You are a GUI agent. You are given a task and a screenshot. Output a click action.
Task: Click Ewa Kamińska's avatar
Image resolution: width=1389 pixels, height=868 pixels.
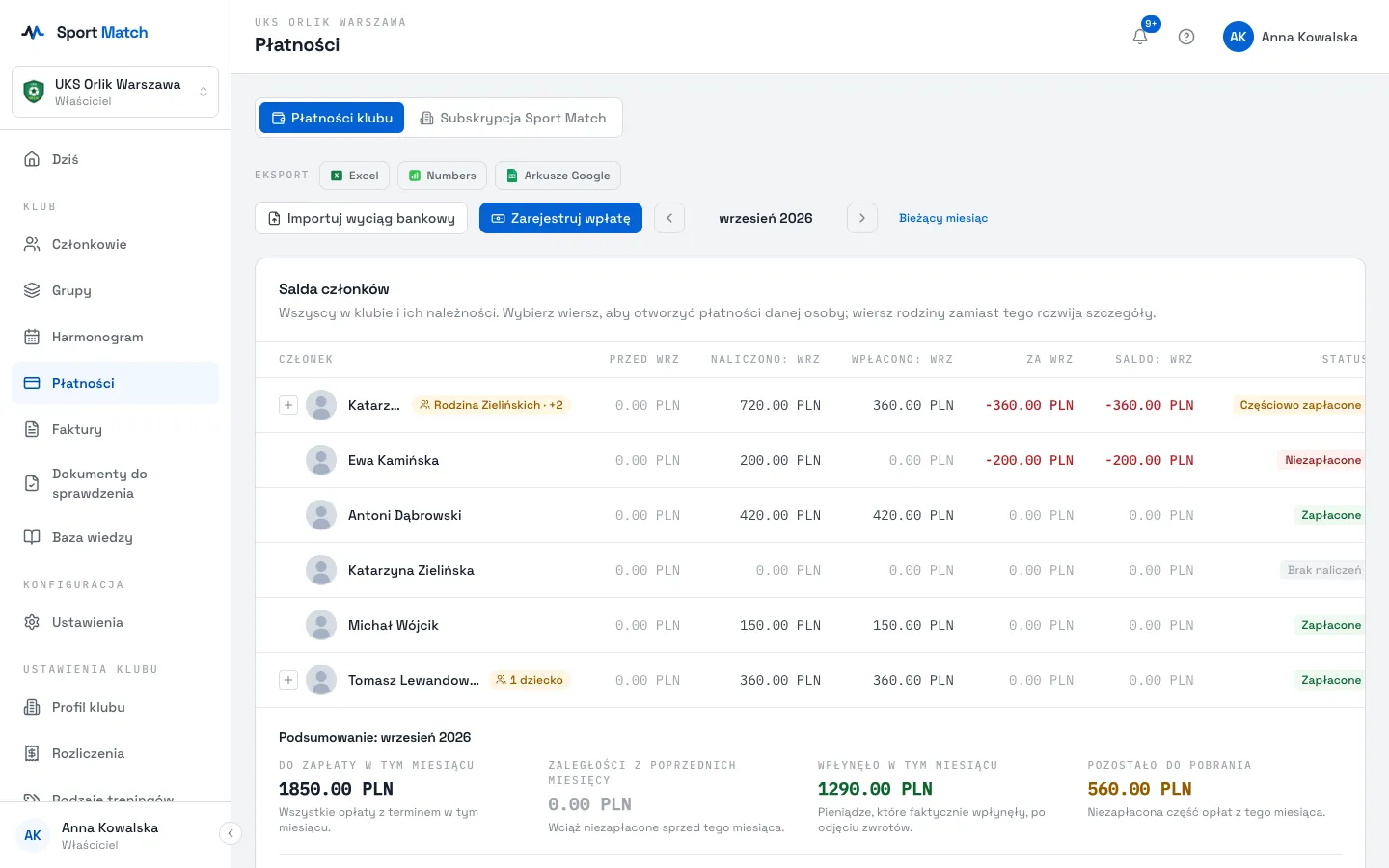click(x=321, y=460)
